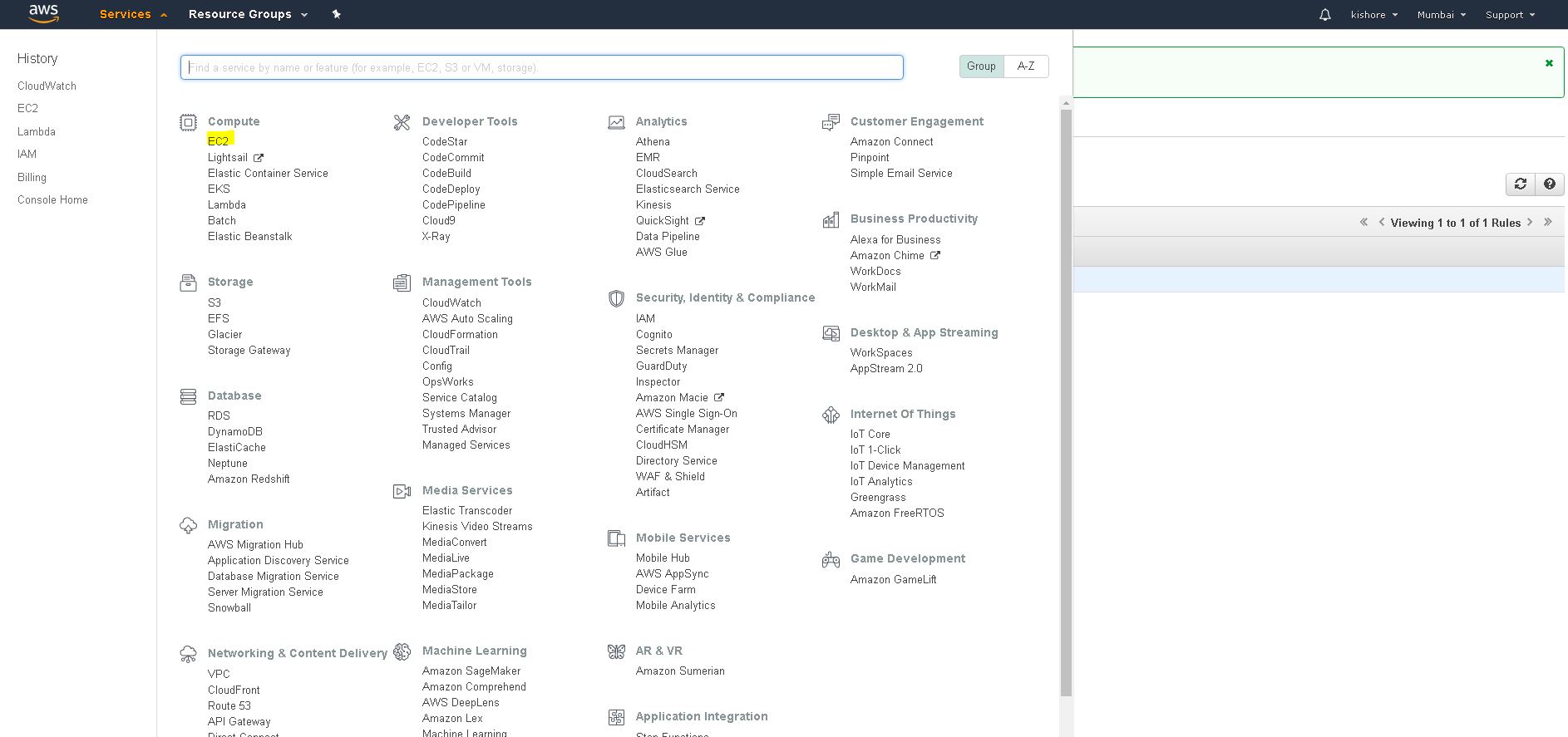Open the Mumbai region dropdown
1568x737 pixels.
pos(1441,15)
